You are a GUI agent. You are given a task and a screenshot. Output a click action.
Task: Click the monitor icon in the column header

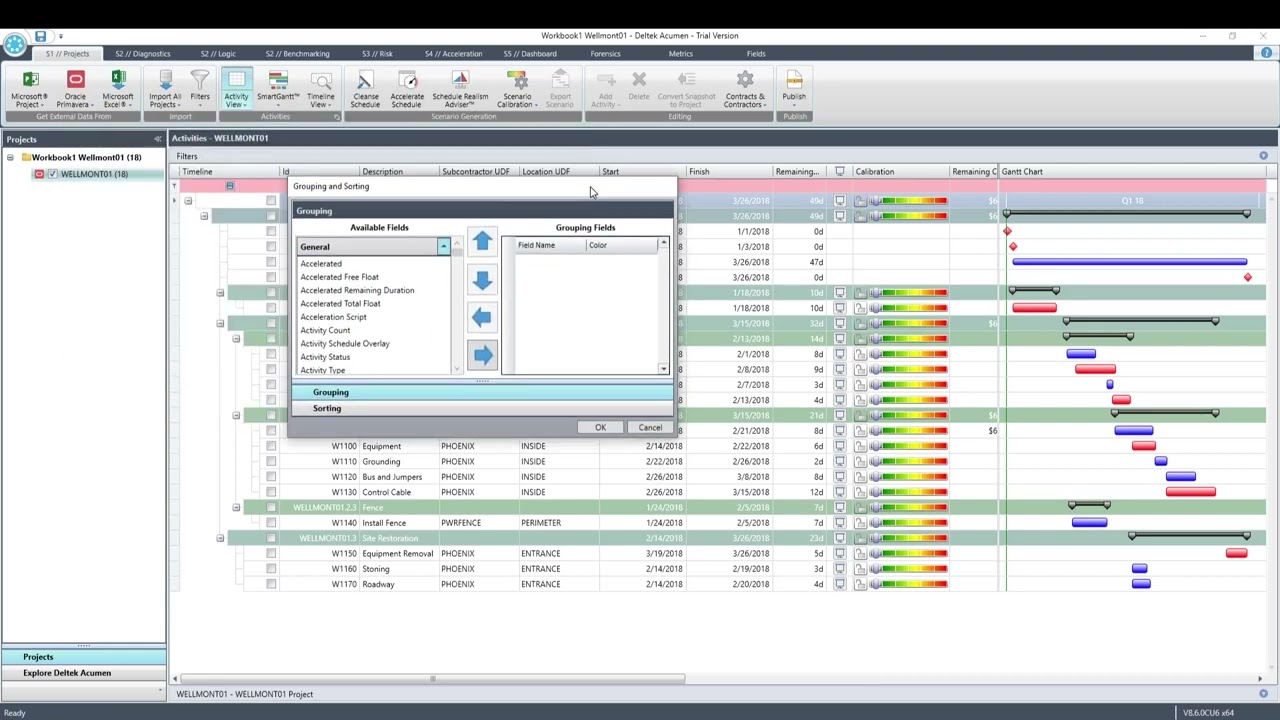coord(840,171)
